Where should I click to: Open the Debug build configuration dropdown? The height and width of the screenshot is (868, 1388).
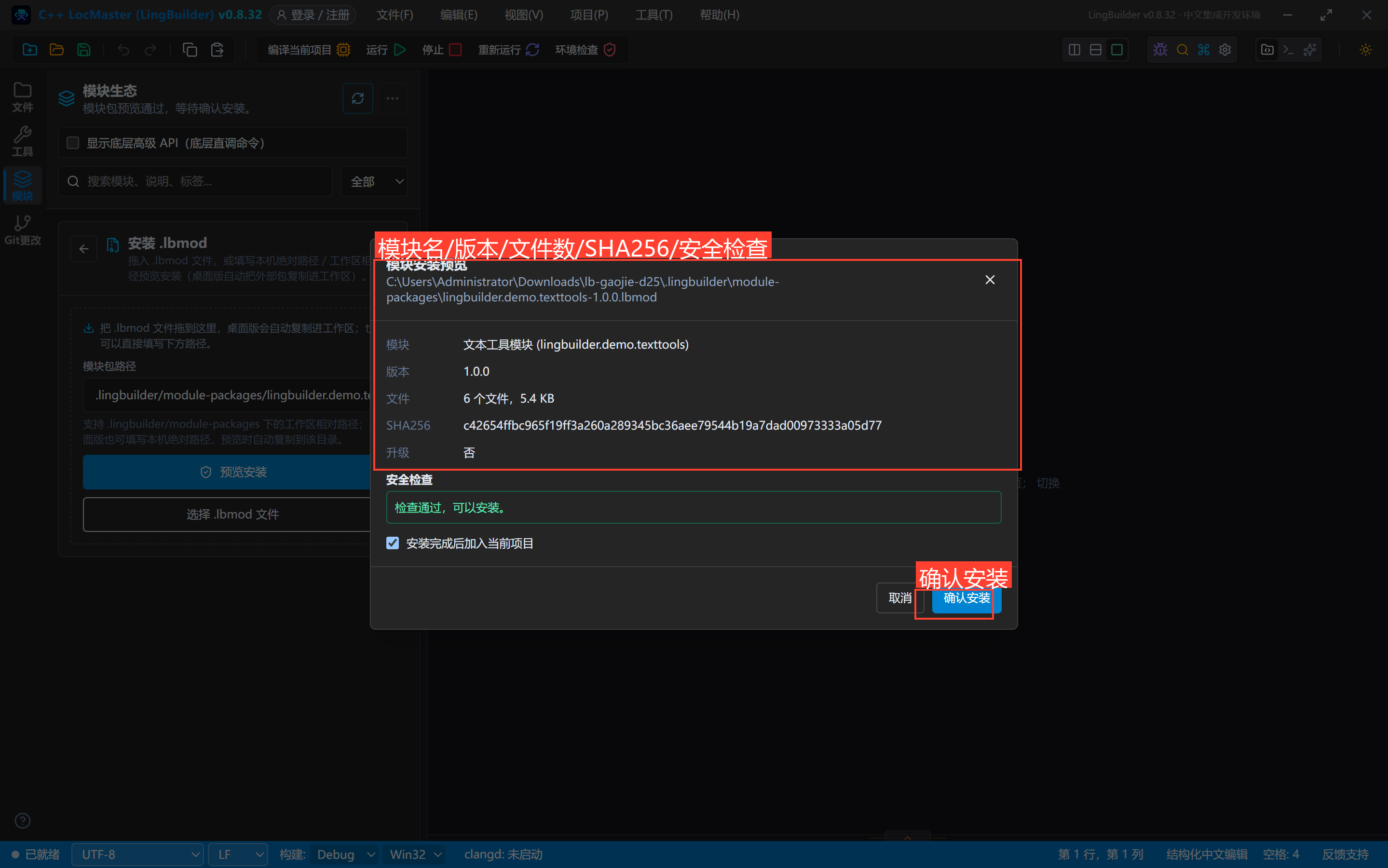[x=345, y=854]
